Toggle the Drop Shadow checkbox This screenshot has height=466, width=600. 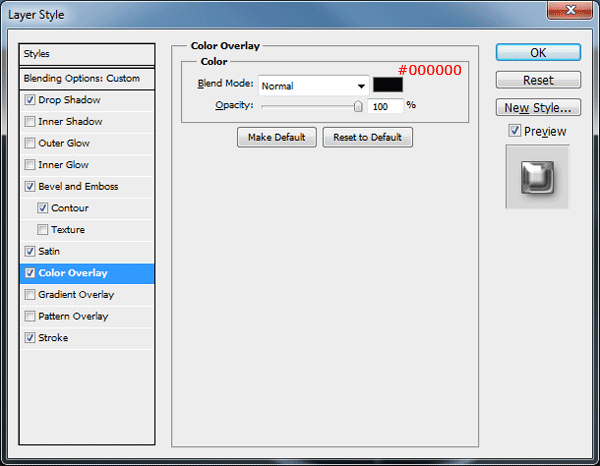click(x=30, y=100)
